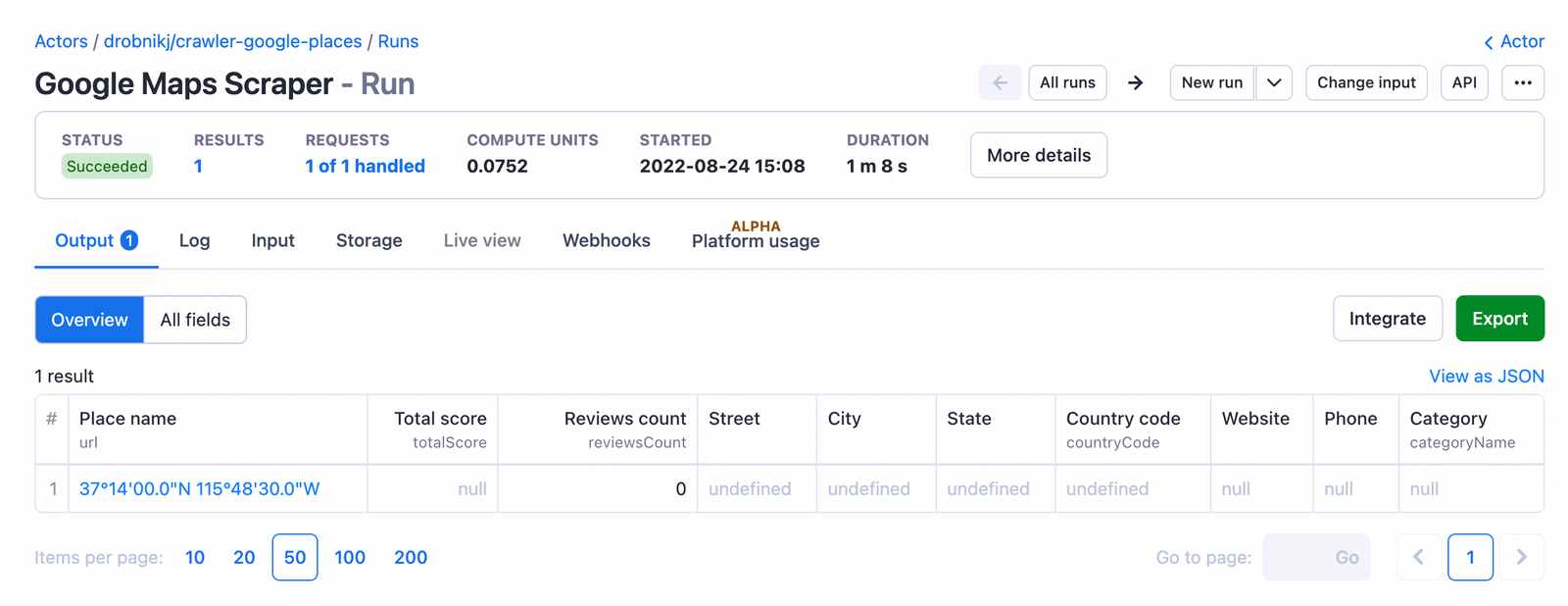Set items per page to 100
This screenshot has width=1568, height=606.
(x=350, y=557)
